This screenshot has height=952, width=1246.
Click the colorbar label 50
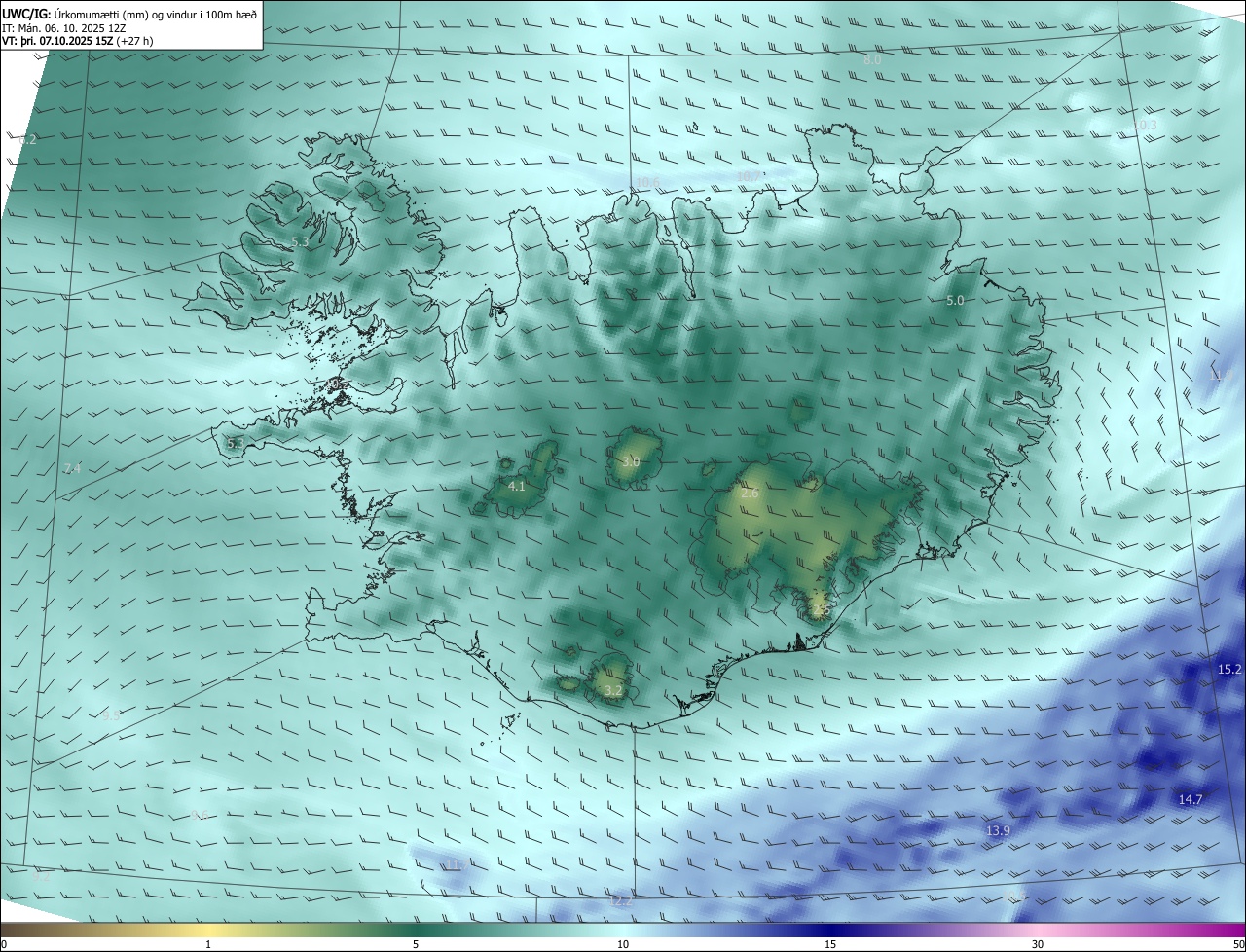click(1238, 944)
